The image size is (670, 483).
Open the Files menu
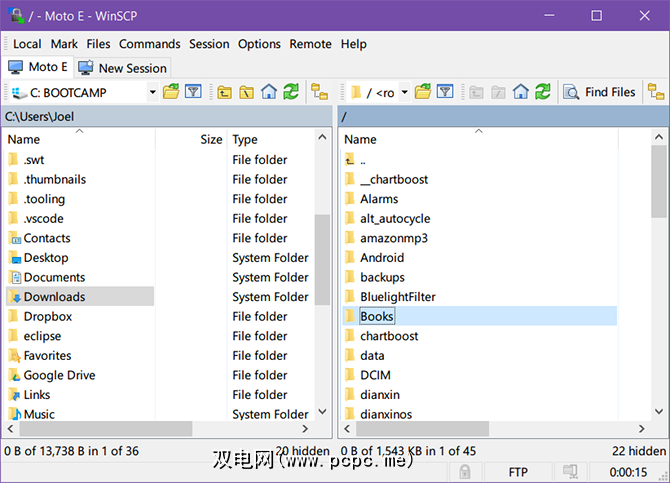98,44
